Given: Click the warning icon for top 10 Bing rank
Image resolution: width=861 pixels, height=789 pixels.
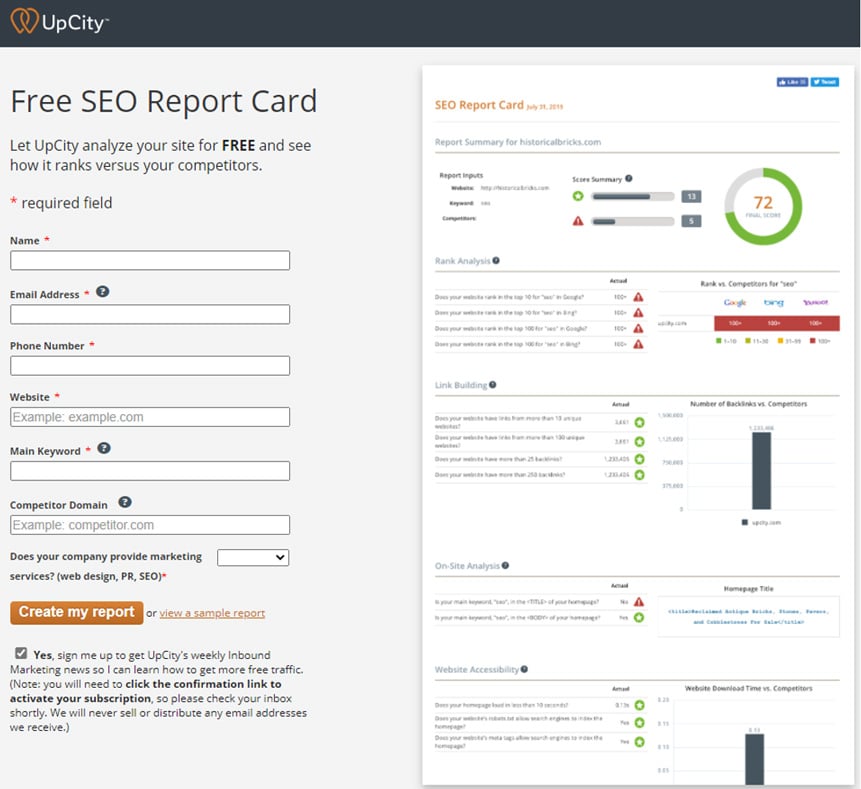Looking at the screenshot, I should (638, 312).
